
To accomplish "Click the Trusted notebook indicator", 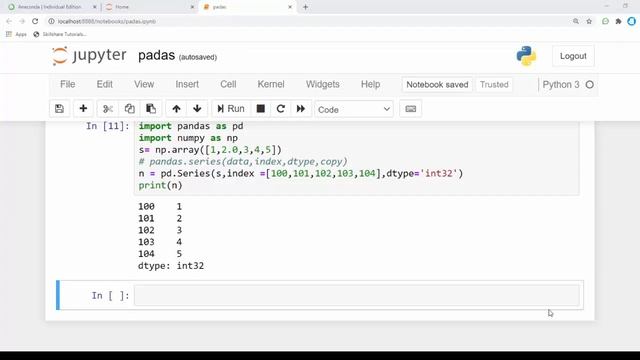I will coord(494,84).
